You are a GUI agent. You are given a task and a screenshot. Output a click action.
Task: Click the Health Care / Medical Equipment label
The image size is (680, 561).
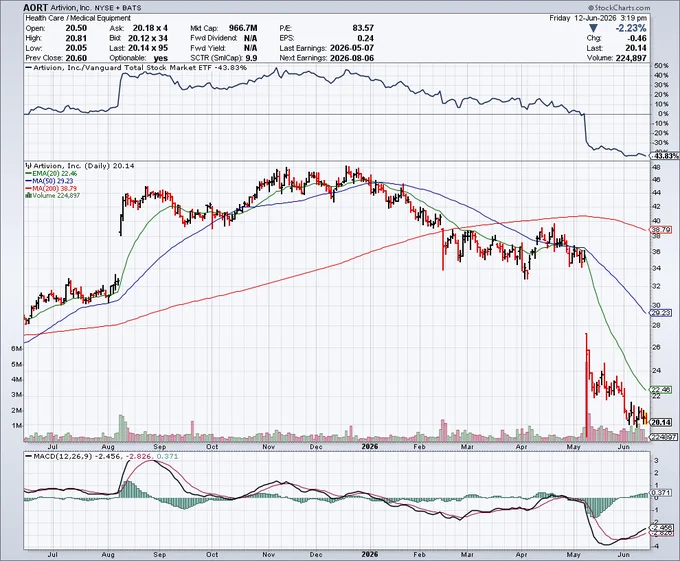pyautogui.click(x=78, y=18)
